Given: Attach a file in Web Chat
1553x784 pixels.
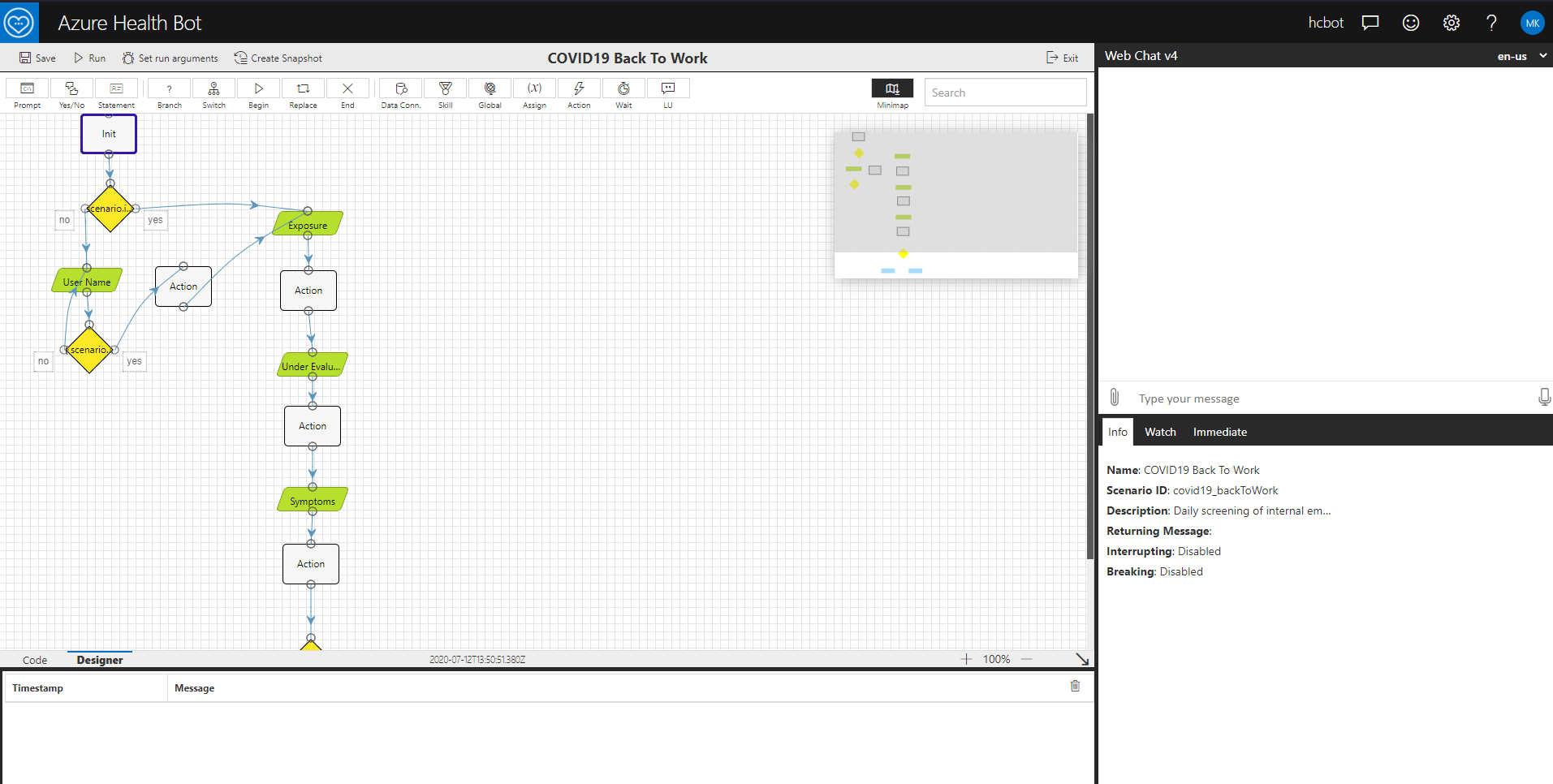Looking at the screenshot, I should [x=1115, y=397].
